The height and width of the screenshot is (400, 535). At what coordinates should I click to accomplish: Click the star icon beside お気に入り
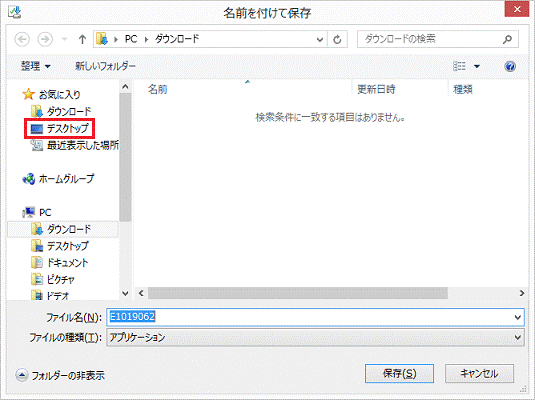pos(29,94)
